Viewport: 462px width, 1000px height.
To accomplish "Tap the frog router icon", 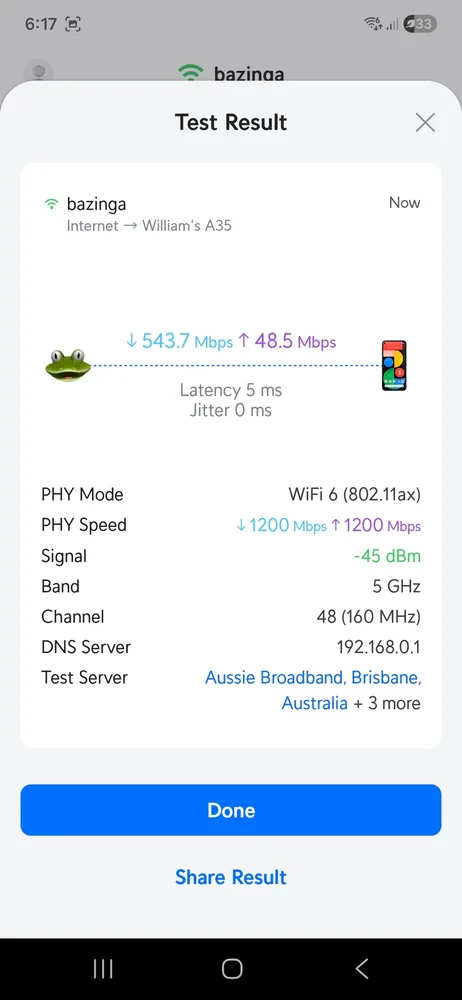I will (x=68, y=365).
